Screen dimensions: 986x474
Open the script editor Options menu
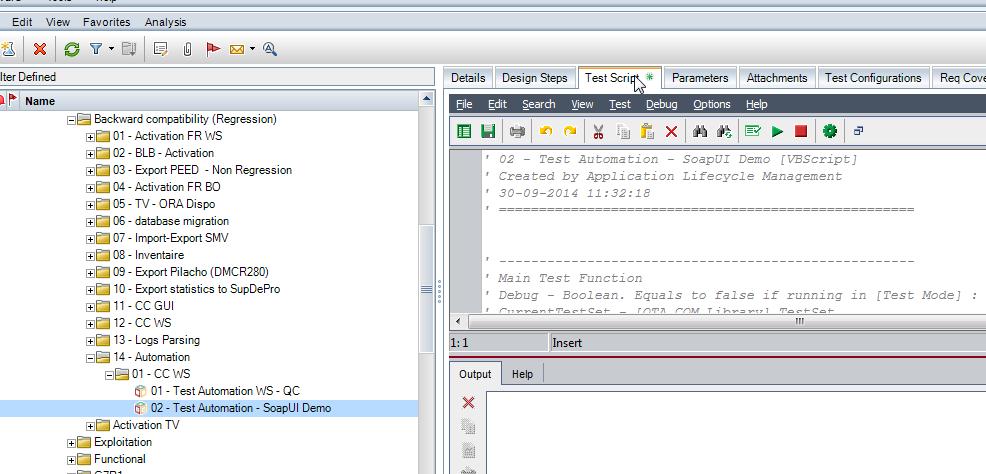[x=712, y=104]
